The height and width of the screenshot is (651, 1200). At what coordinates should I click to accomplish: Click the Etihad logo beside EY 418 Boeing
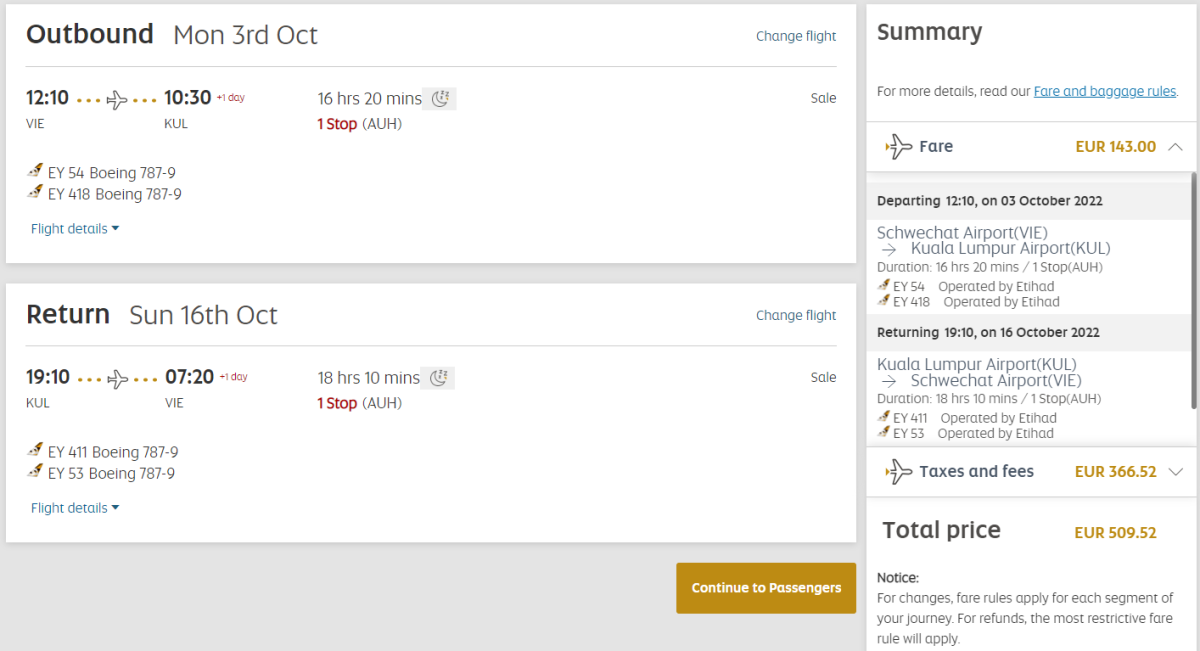point(36,193)
